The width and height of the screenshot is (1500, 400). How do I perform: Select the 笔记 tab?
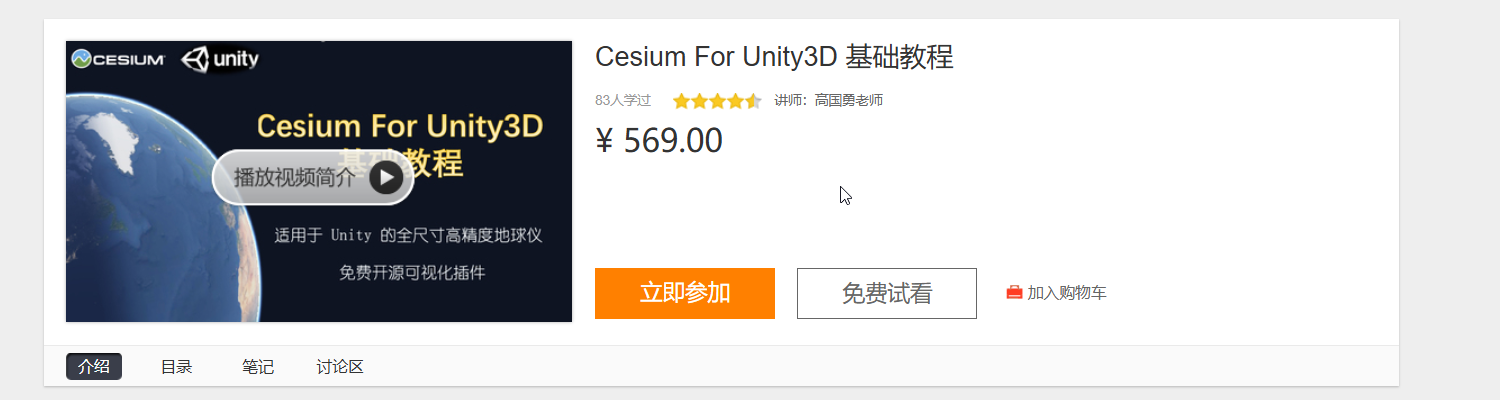(258, 367)
